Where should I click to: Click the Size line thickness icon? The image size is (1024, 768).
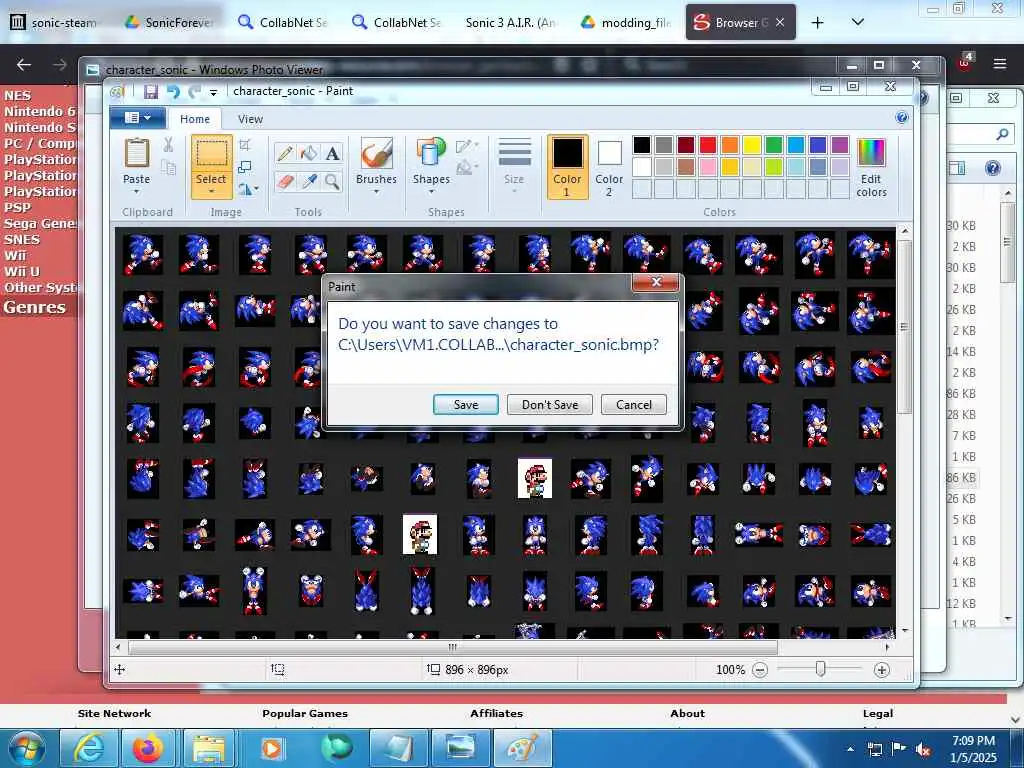(x=515, y=153)
